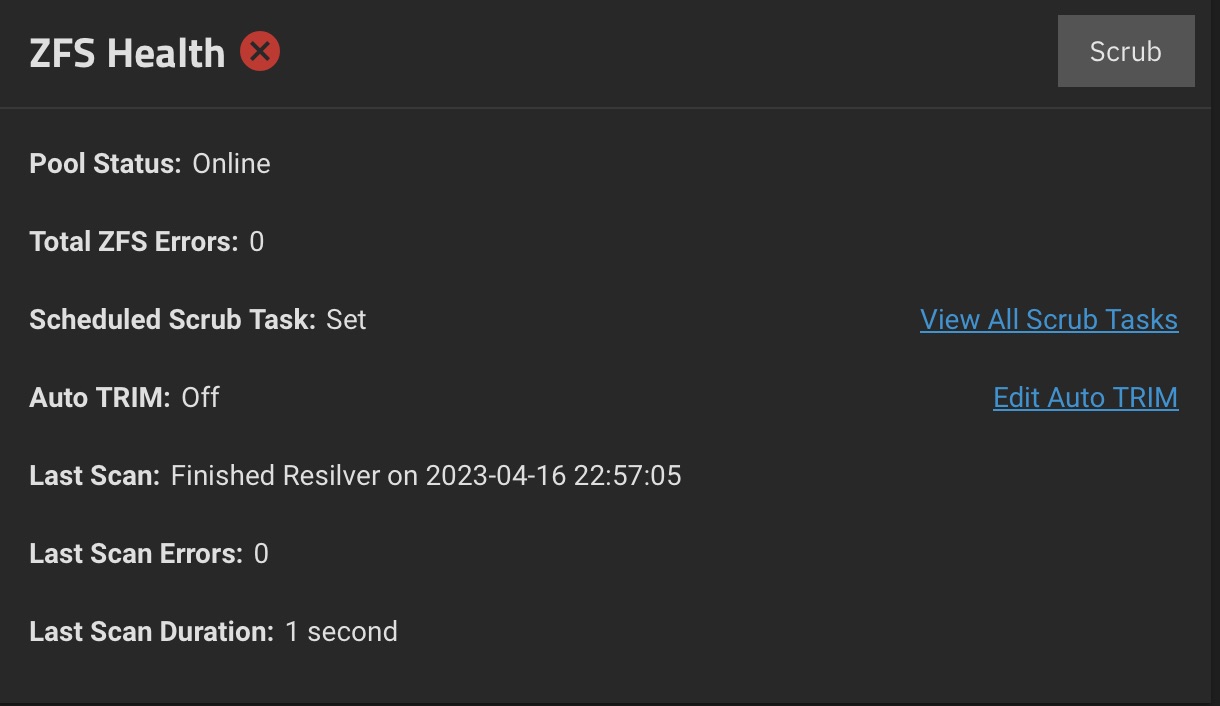Open the Edit Auto TRIM link
This screenshot has height=706, width=1220.
[1086, 398]
